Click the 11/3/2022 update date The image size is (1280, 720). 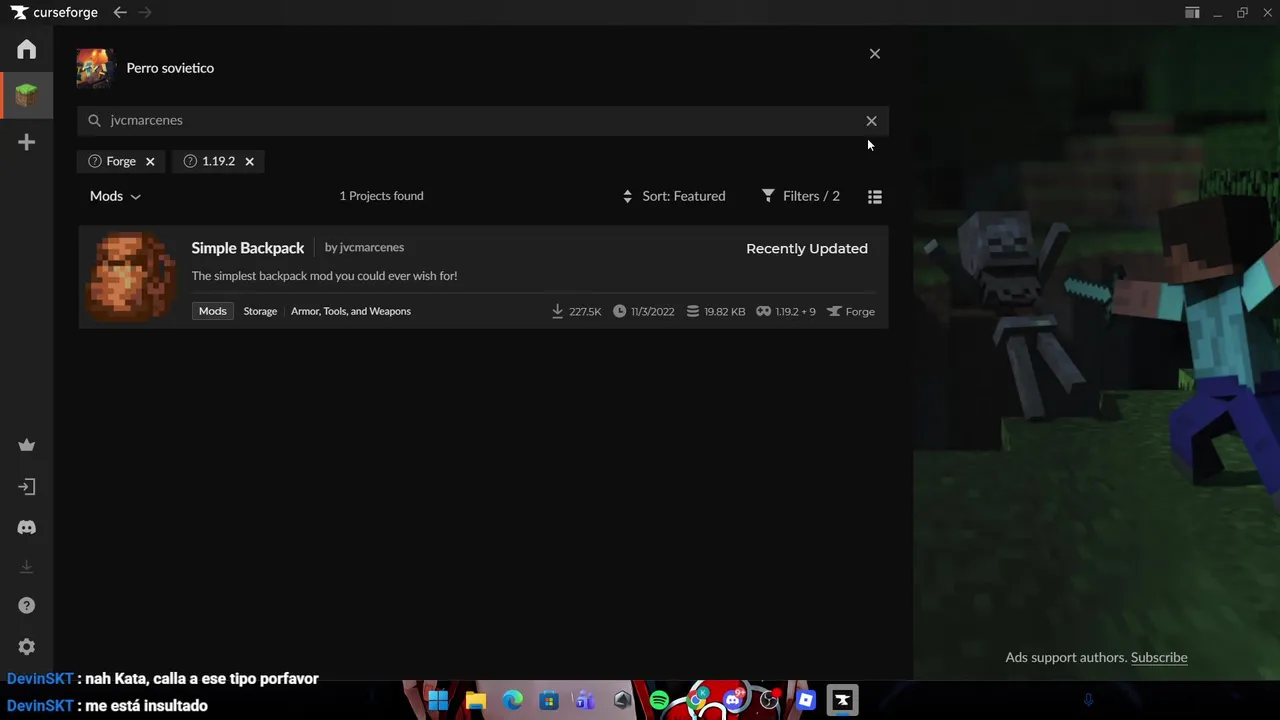coord(644,311)
